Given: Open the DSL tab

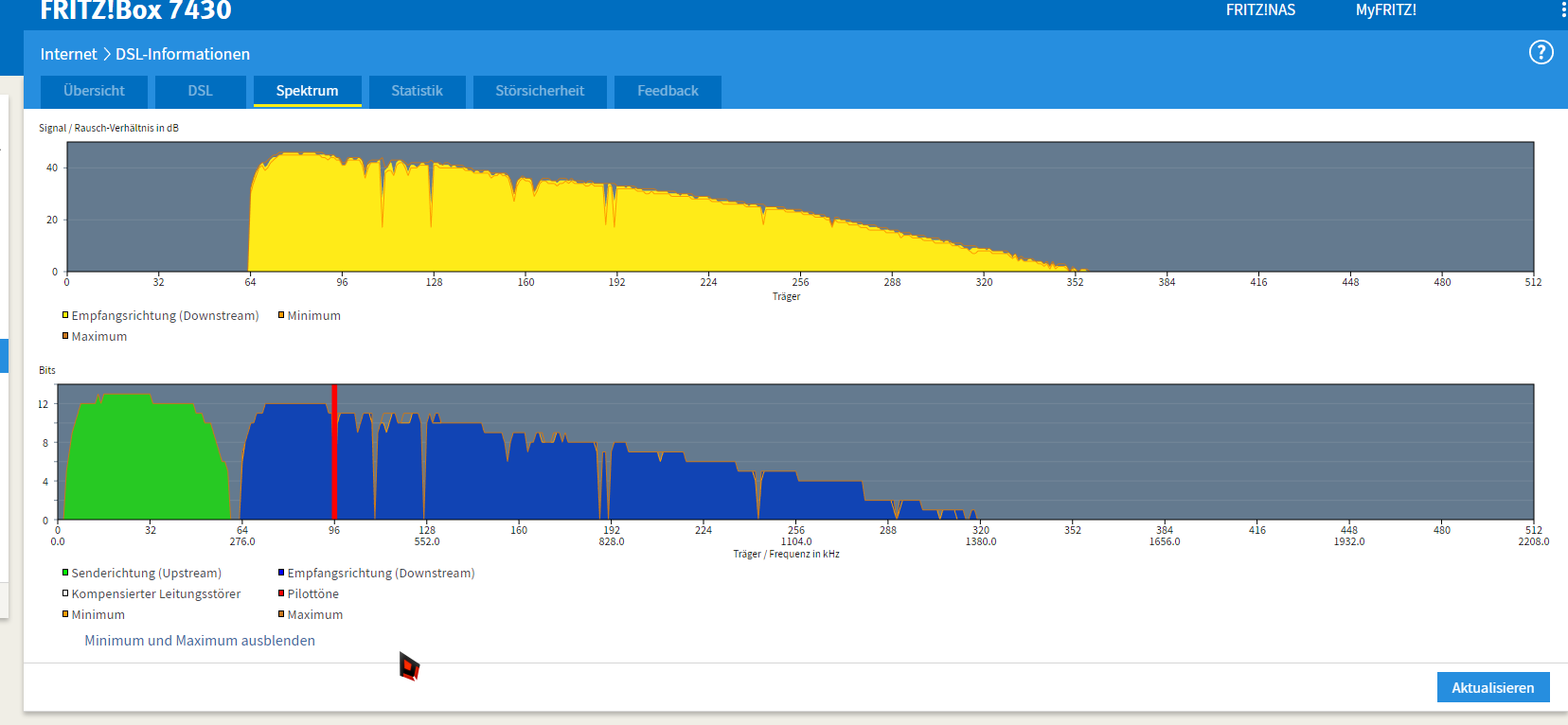Looking at the screenshot, I should pyautogui.click(x=200, y=91).
